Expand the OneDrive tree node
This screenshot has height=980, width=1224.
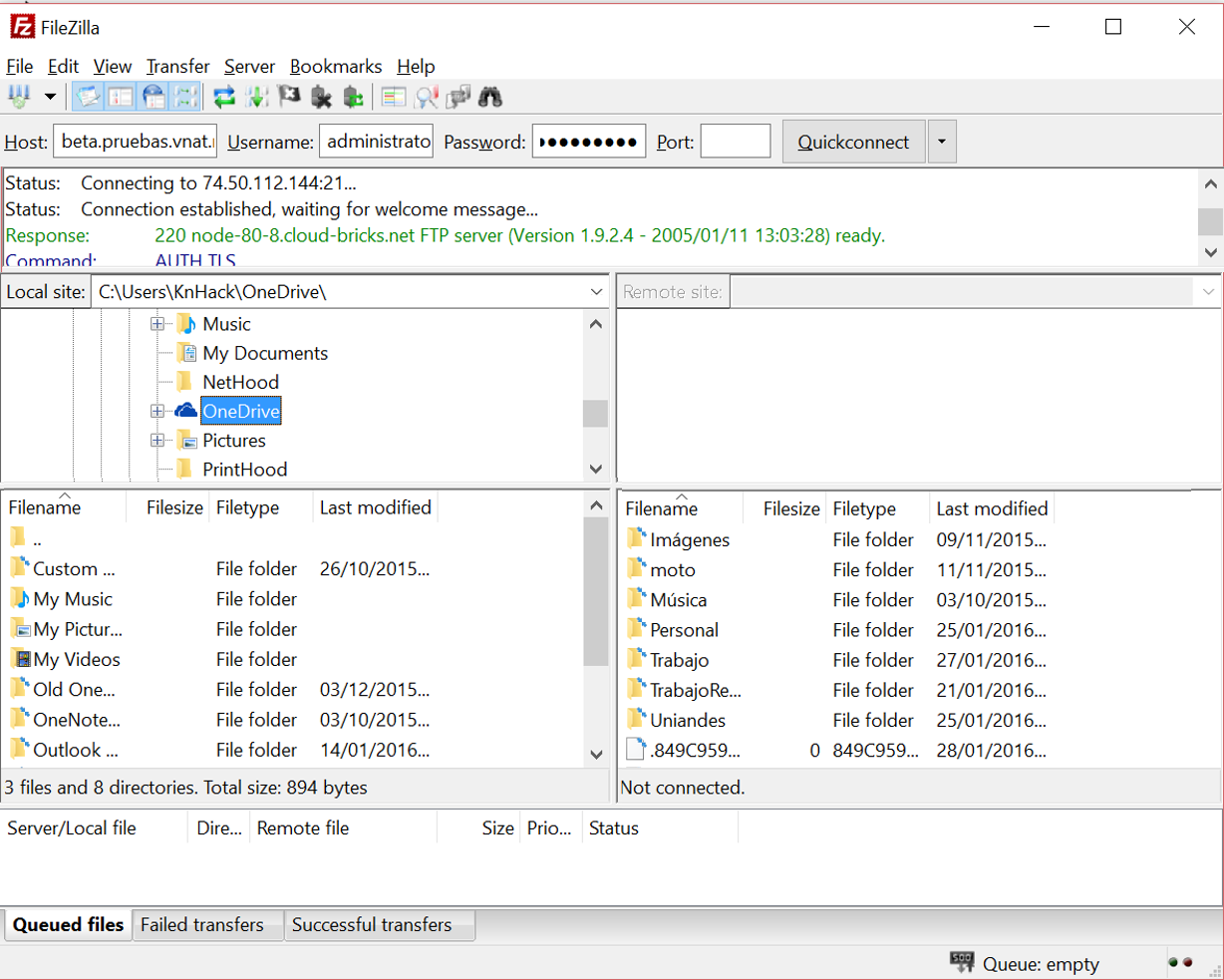[x=157, y=411]
